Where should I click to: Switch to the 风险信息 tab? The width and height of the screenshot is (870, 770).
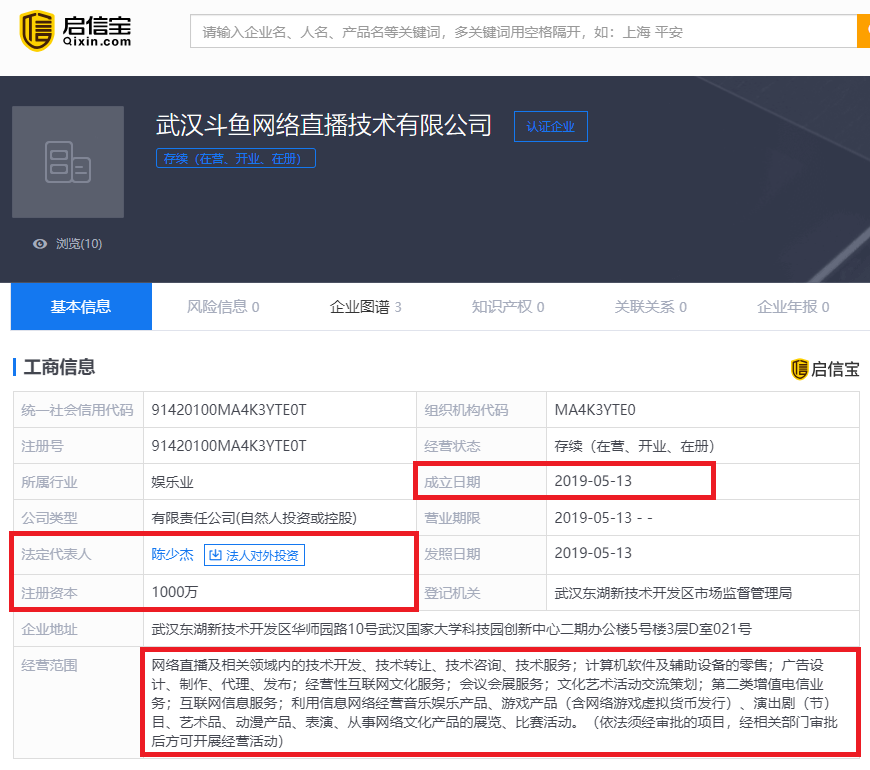(x=222, y=307)
